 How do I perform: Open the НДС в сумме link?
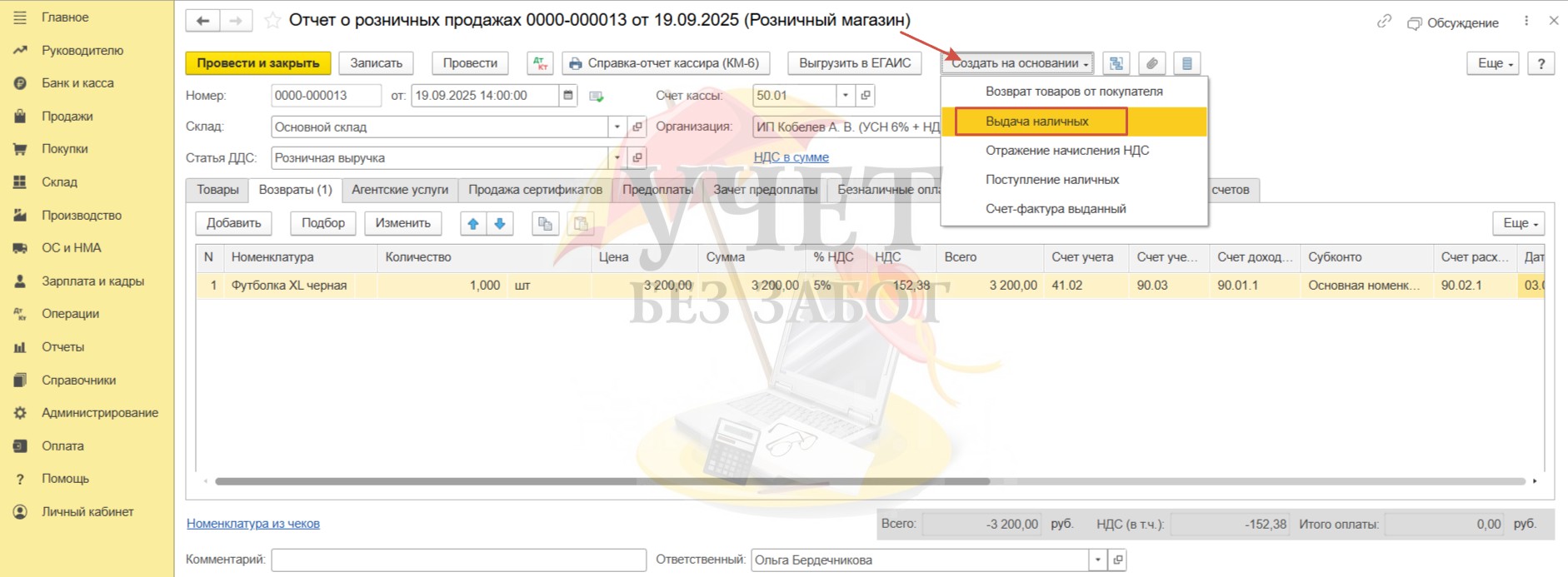click(791, 157)
